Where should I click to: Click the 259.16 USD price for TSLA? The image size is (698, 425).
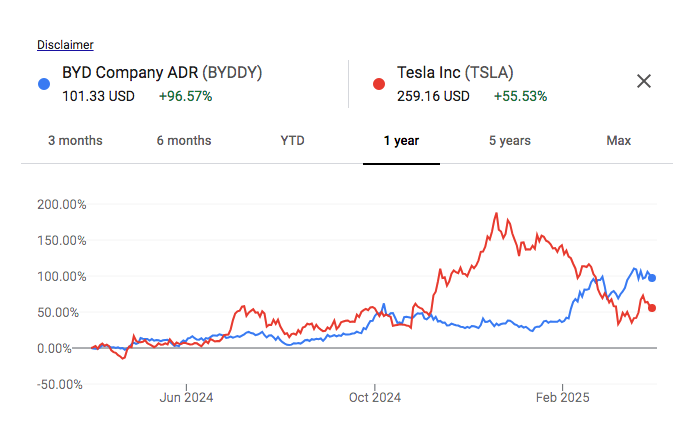tap(433, 96)
